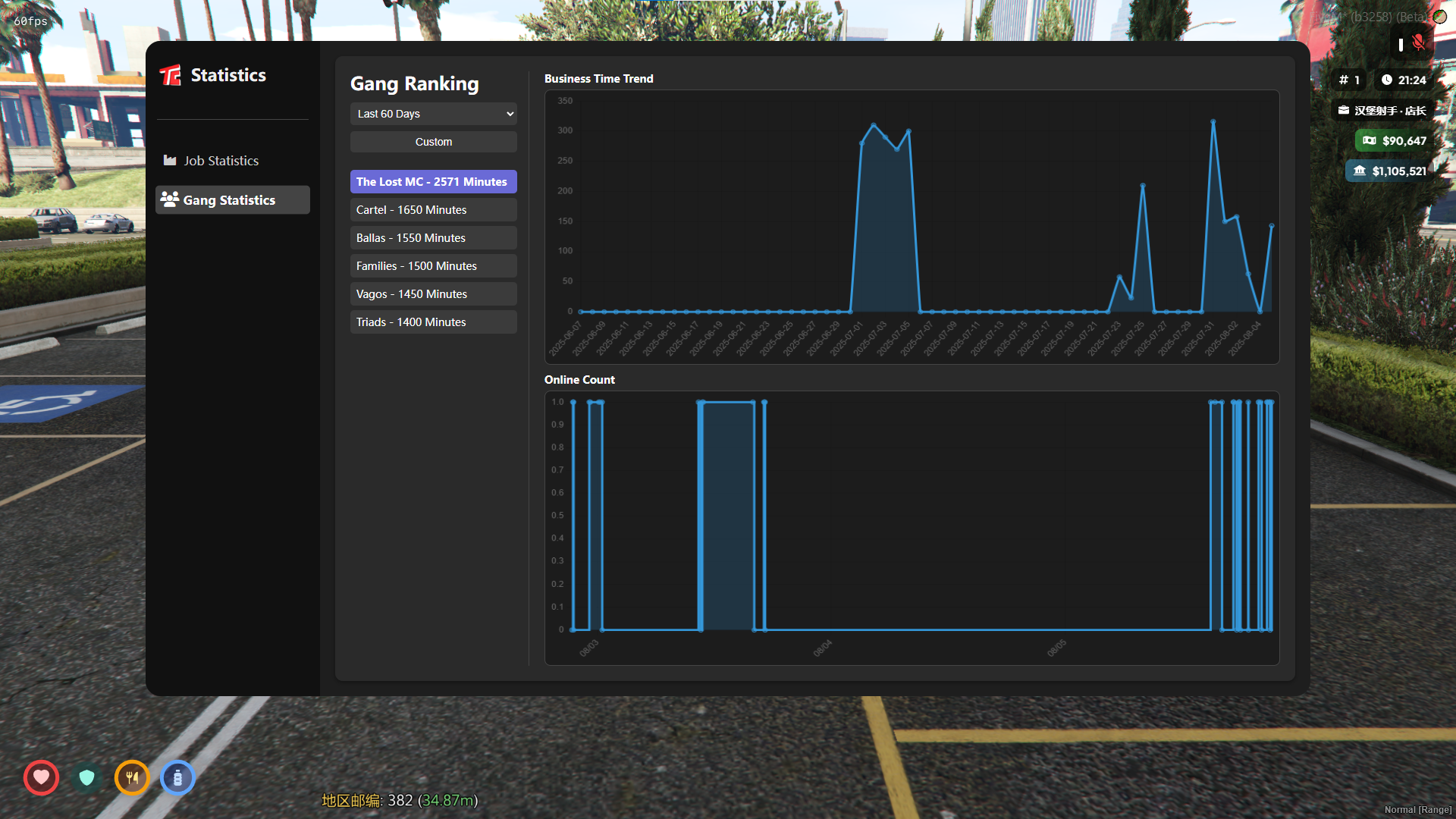Switch to Gang Statistics tab
Image resolution: width=1456 pixels, height=819 pixels.
[x=233, y=200]
